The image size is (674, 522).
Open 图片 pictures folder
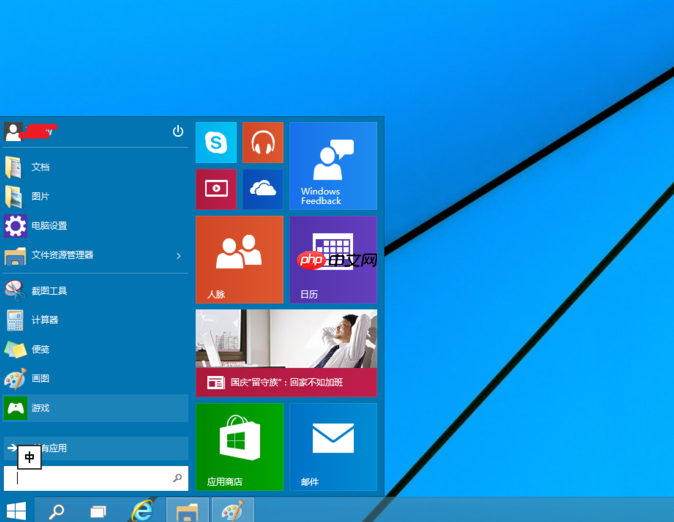[95, 197]
